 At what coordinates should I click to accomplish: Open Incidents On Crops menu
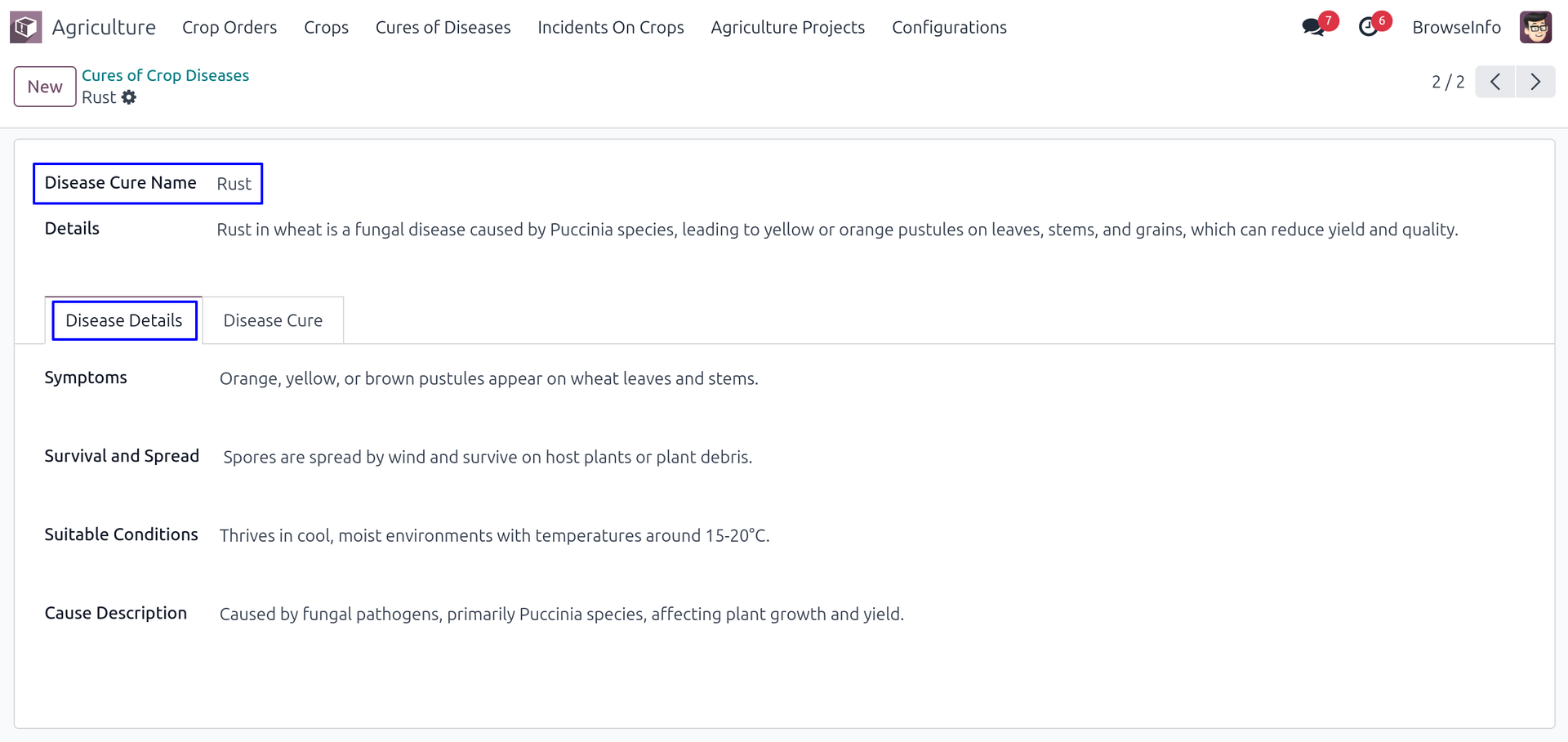610,27
